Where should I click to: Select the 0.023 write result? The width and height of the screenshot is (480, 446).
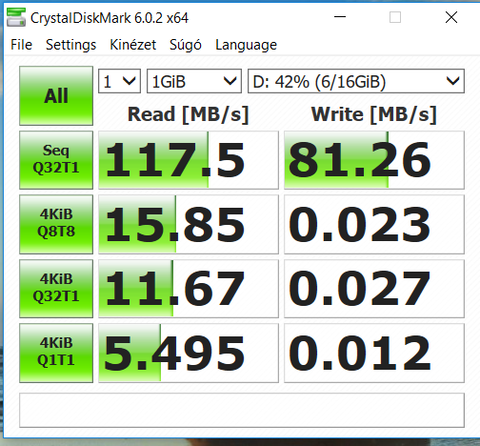pyautogui.click(x=374, y=224)
